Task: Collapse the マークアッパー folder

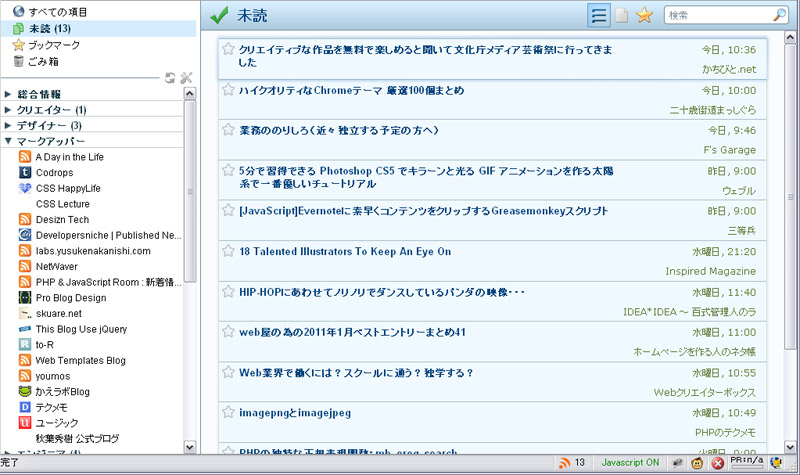Action: coord(8,142)
